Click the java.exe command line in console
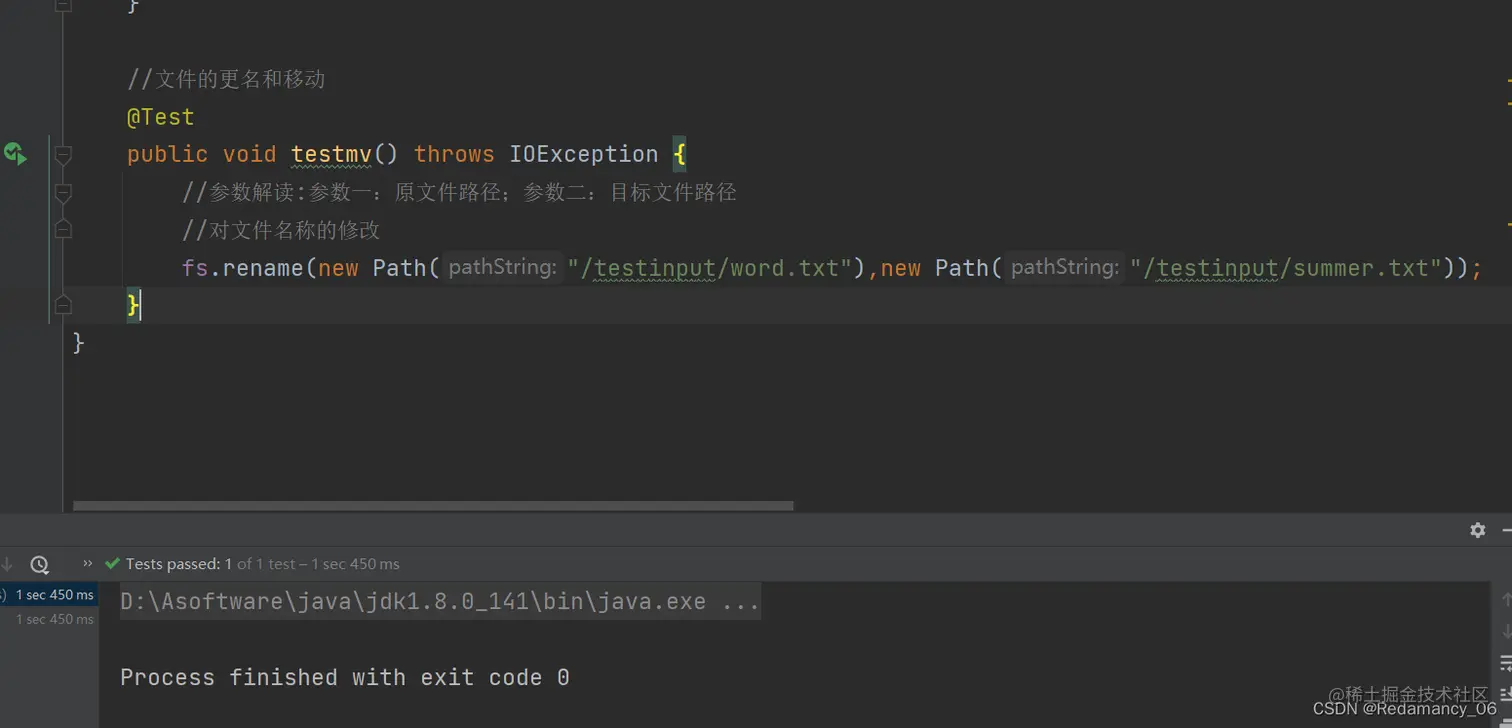The width and height of the screenshot is (1512, 728). pyautogui.click(x=440, y=602)
